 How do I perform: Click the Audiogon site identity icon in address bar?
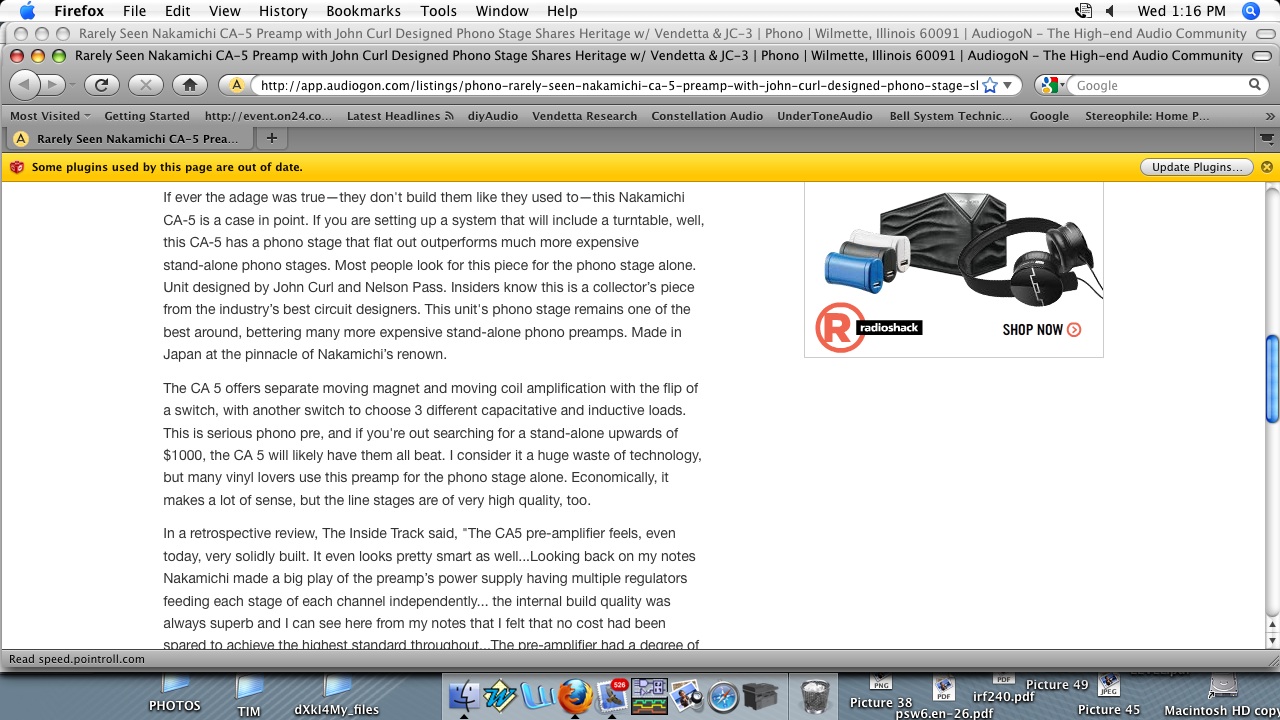237,85
